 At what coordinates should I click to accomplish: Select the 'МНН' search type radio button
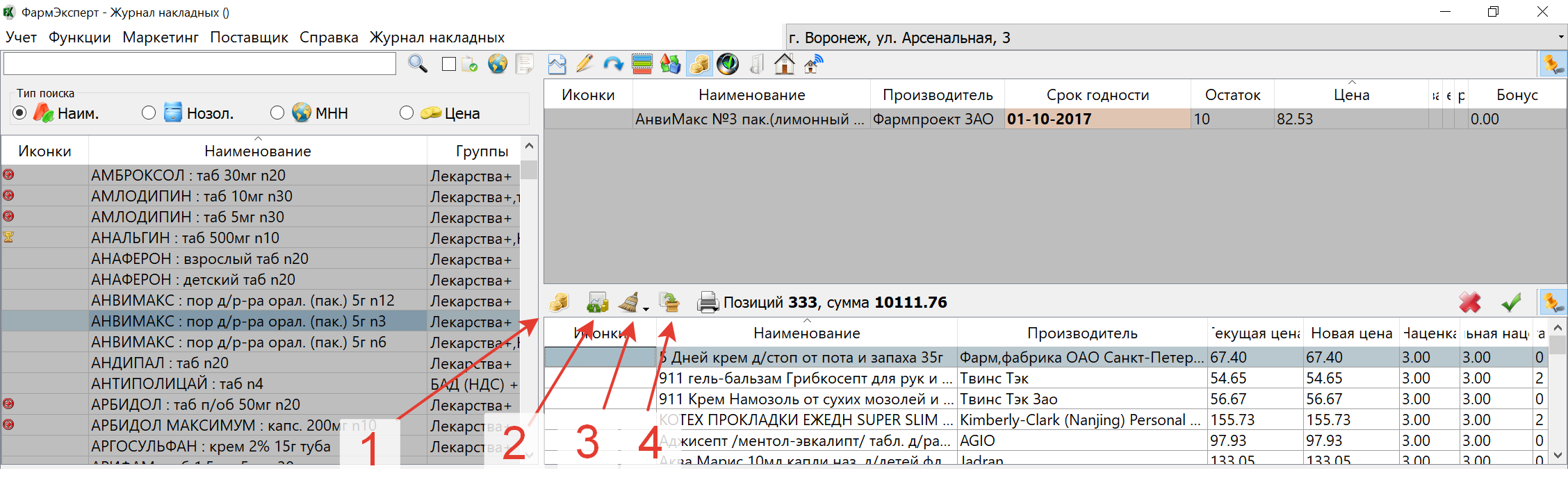pyautogui.click(x=277, y=113)
